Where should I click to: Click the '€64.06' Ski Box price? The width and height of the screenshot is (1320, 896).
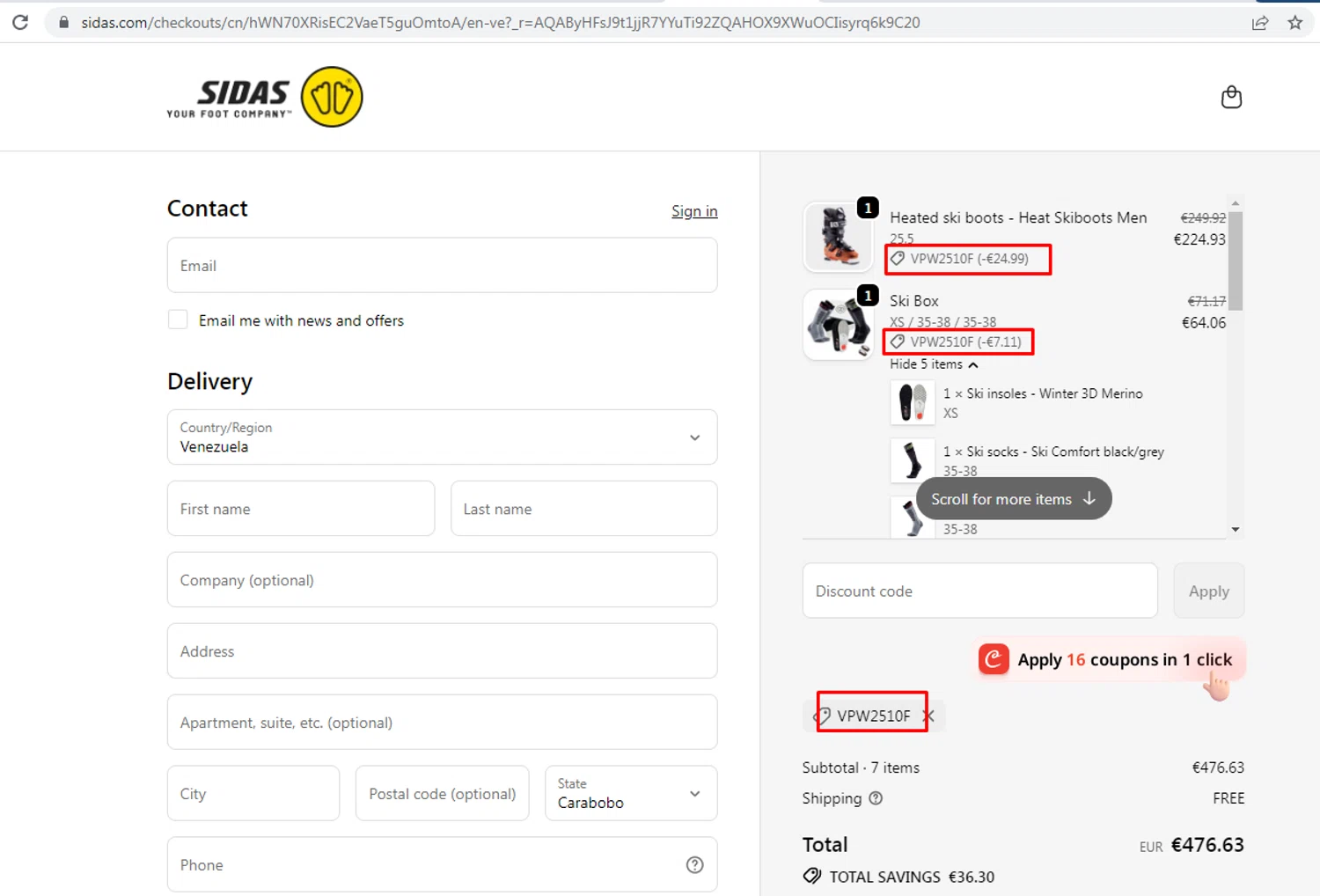point(1203,322)
